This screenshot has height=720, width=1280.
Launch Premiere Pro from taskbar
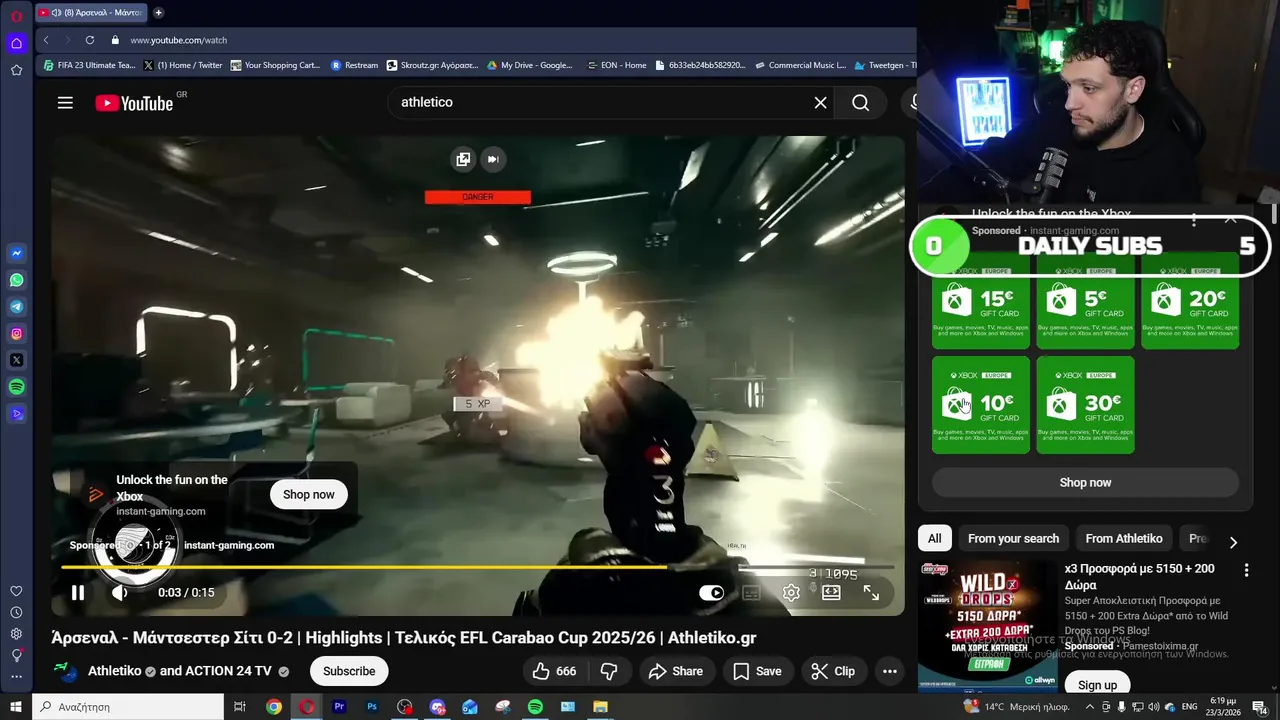pos(339,707)
